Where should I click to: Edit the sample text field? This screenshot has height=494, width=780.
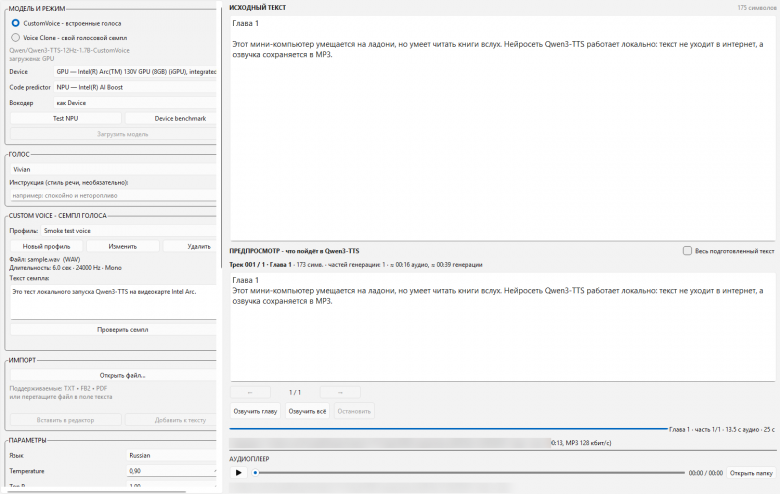[x=113, y=302]
